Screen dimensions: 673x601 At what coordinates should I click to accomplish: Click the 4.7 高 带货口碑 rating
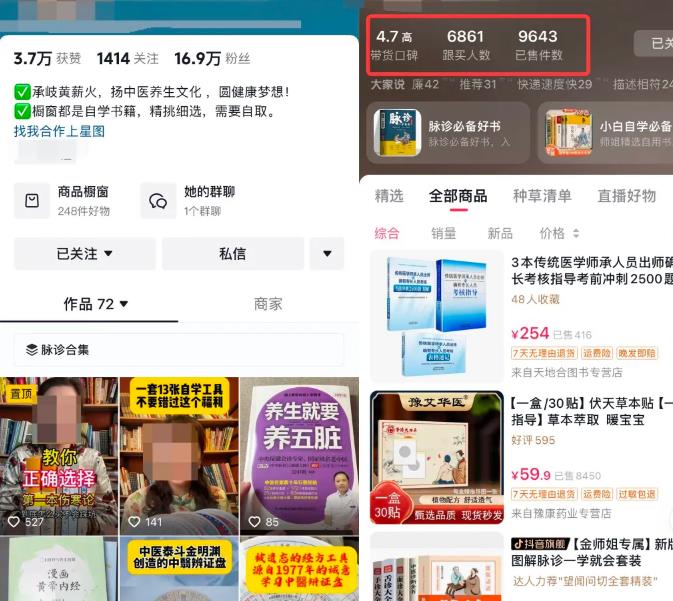click(394, 45)
